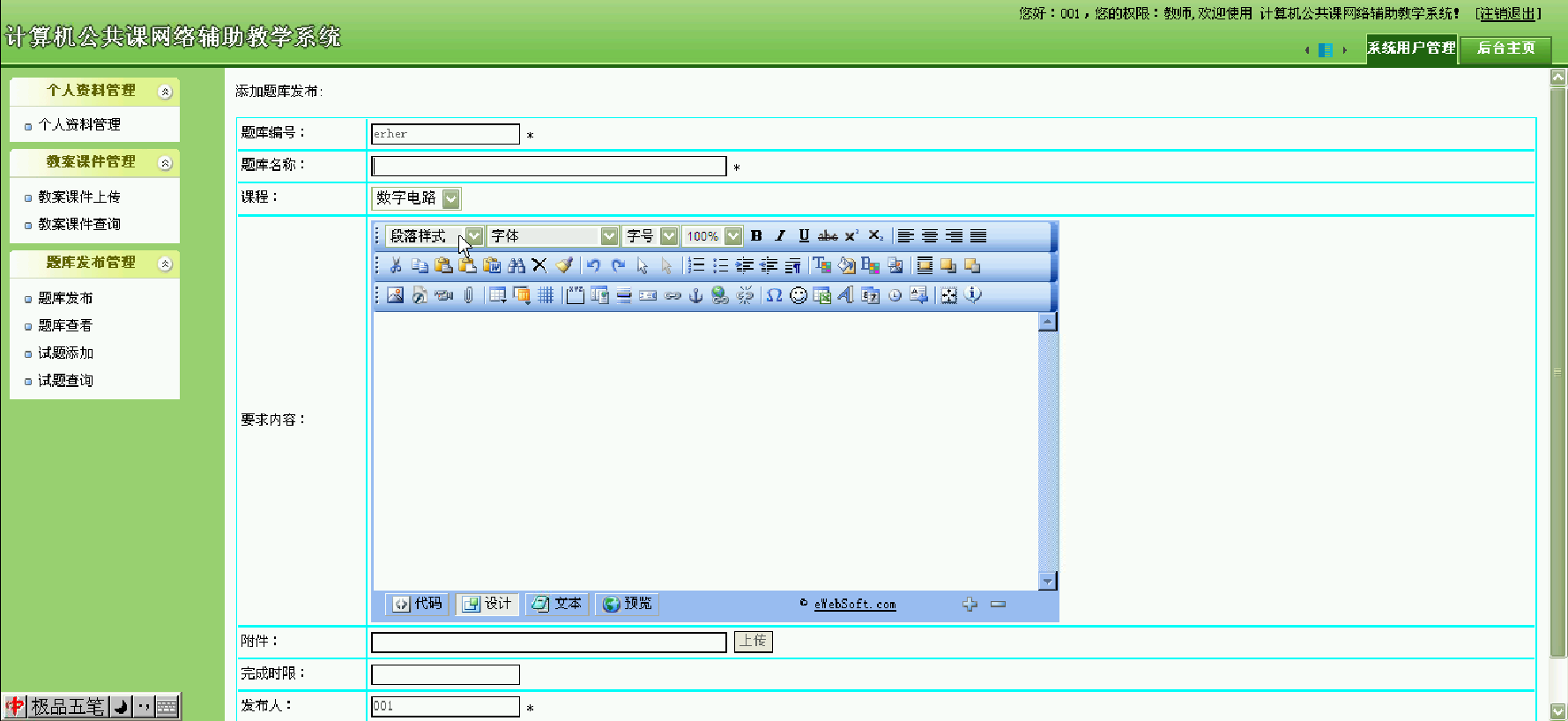Screen dimensions: 1568x721
Task: Open the 系统用户管理 top tab
Action: [1411, 48]
